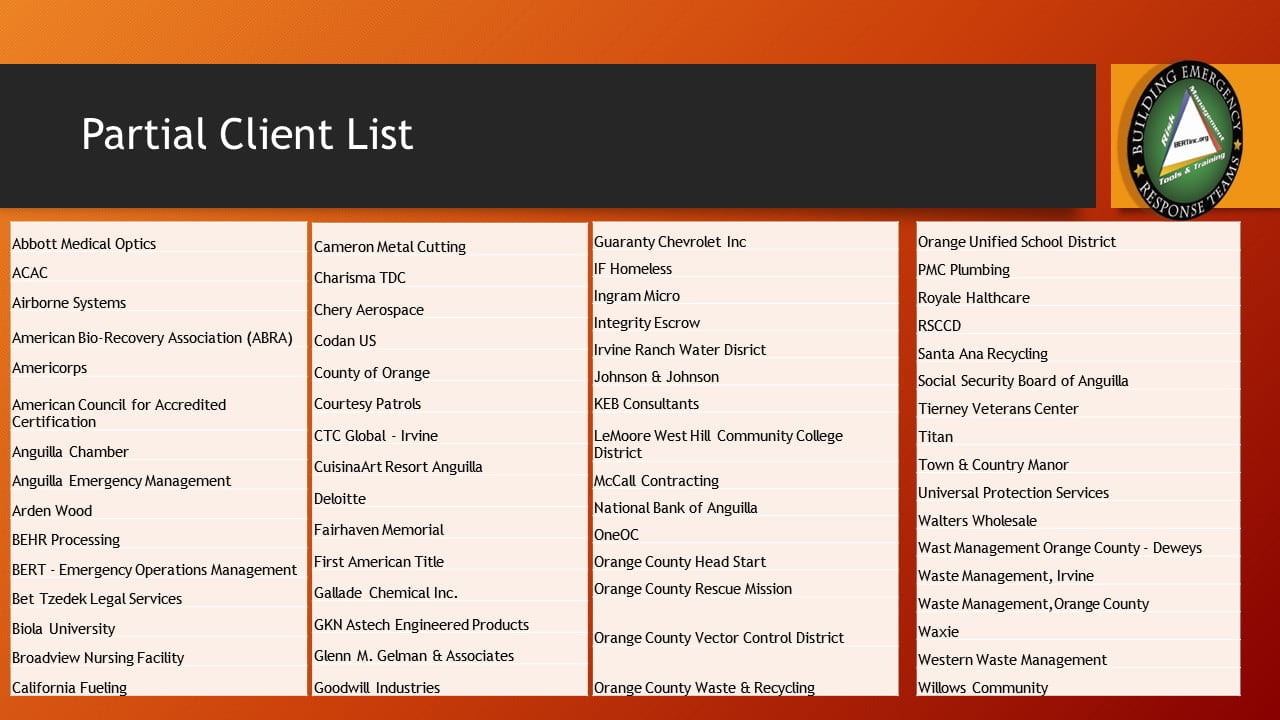Click the Abbott Medical Optics entry
This screenshot has width=1280, height=720.
84,244
